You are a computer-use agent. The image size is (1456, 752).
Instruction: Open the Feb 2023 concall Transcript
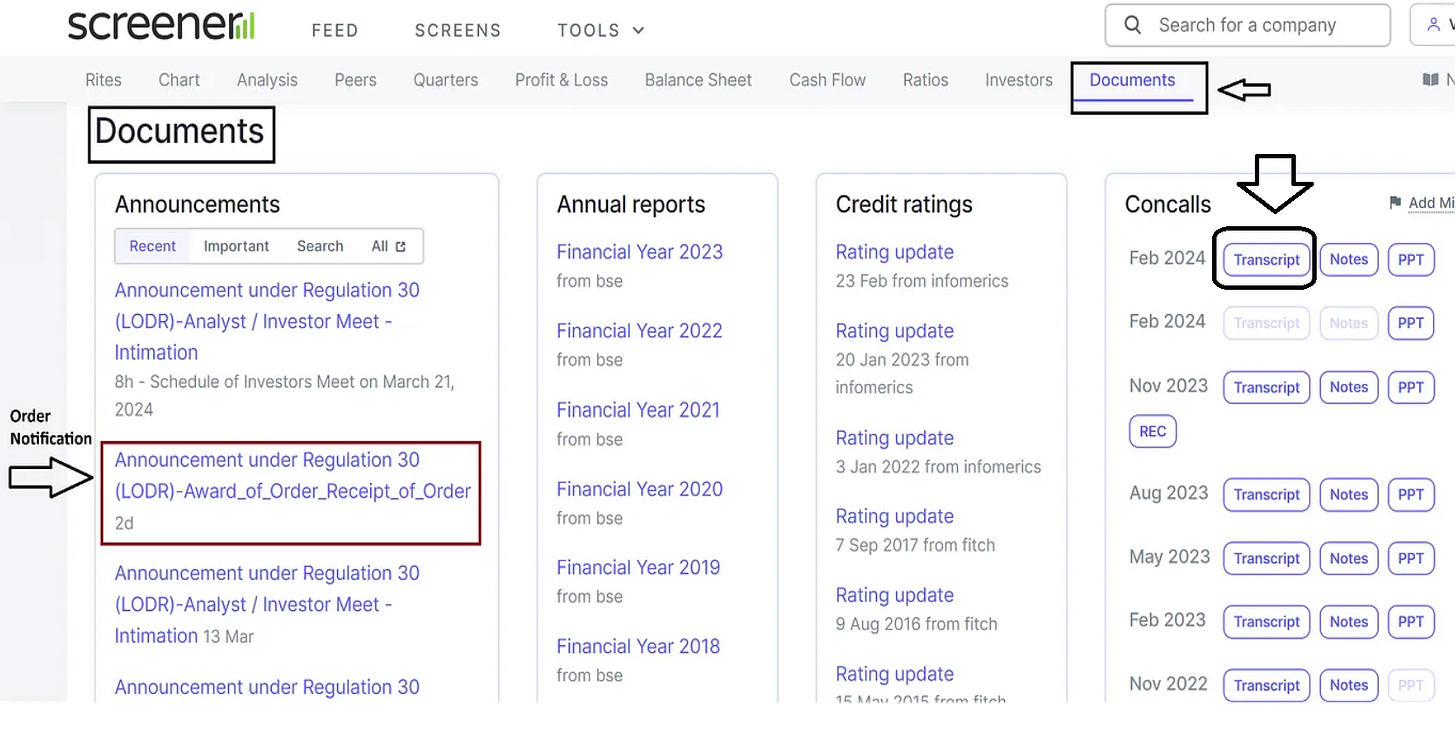1266,621
